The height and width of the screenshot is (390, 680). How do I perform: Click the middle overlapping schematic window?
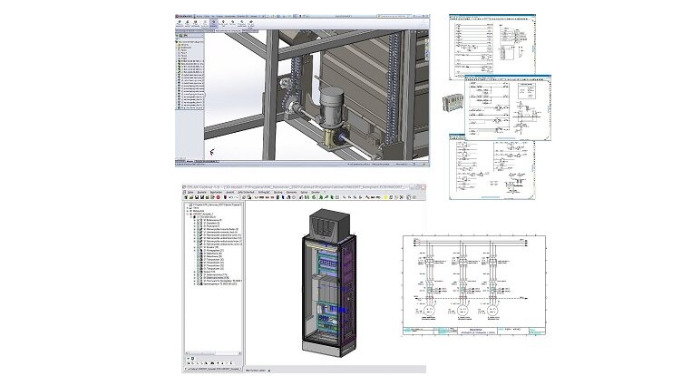[x=508, y=108]
